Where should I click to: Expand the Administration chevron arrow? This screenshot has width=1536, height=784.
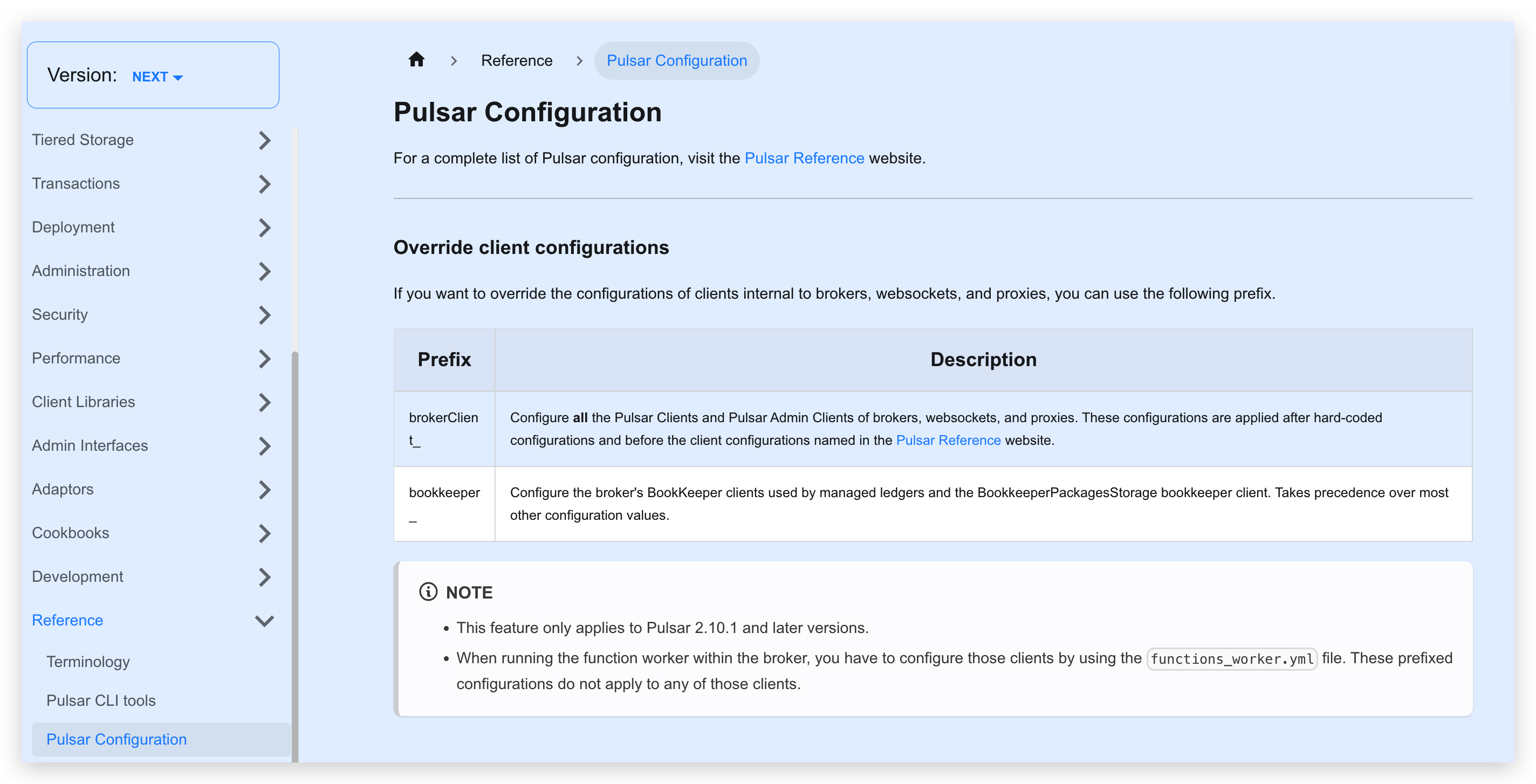point(265,271)
